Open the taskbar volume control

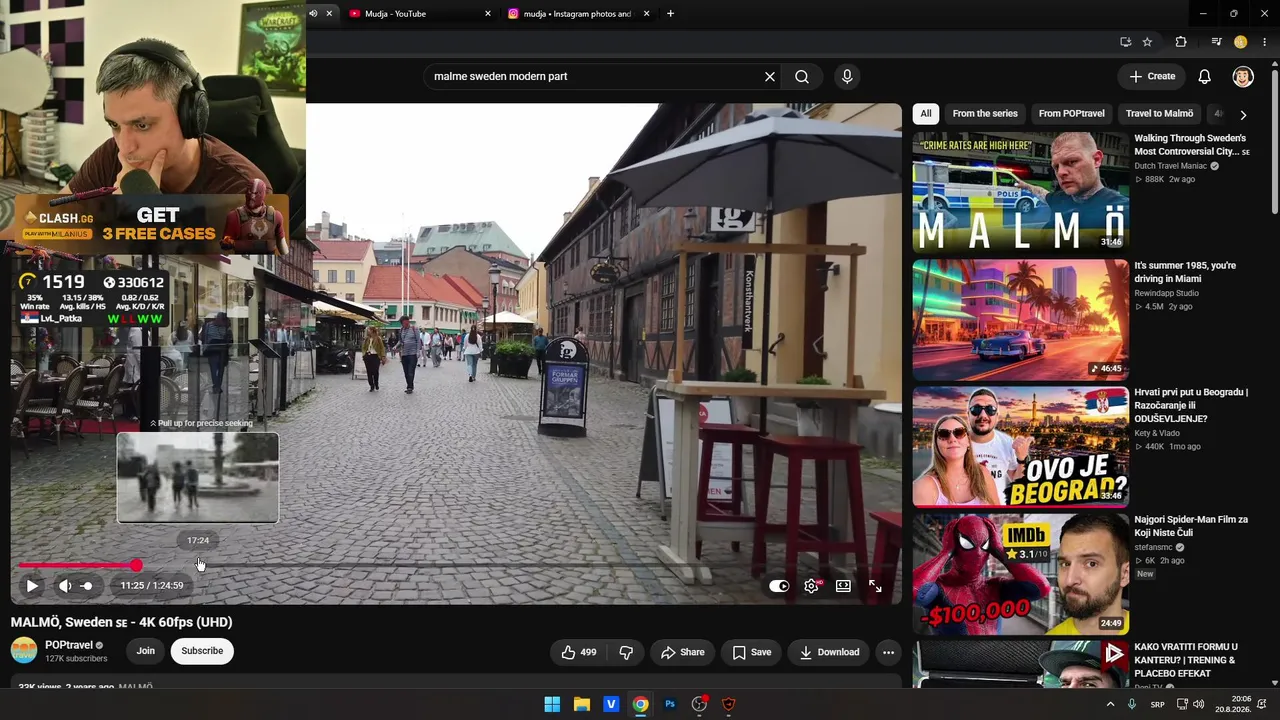tap(1198, 704)
